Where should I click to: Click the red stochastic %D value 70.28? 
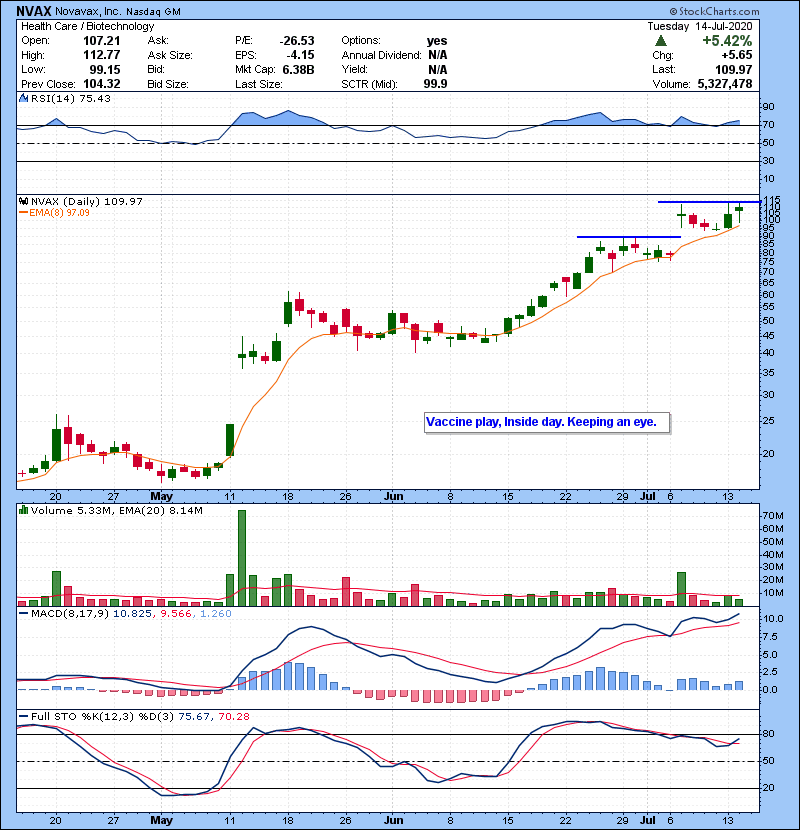point(233,716)
